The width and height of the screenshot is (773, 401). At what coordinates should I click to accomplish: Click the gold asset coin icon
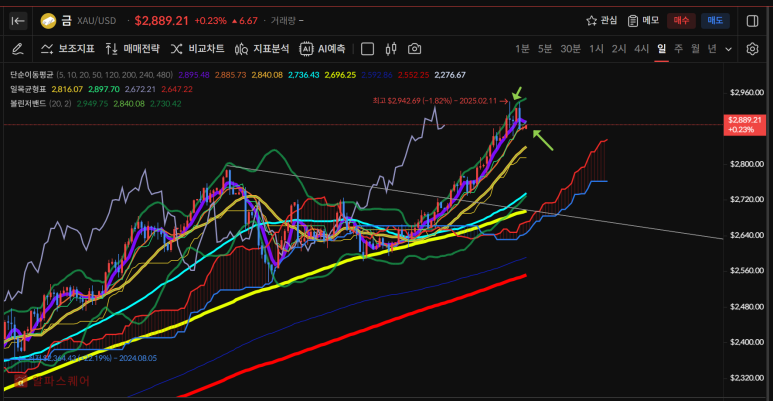click(48, 21)
